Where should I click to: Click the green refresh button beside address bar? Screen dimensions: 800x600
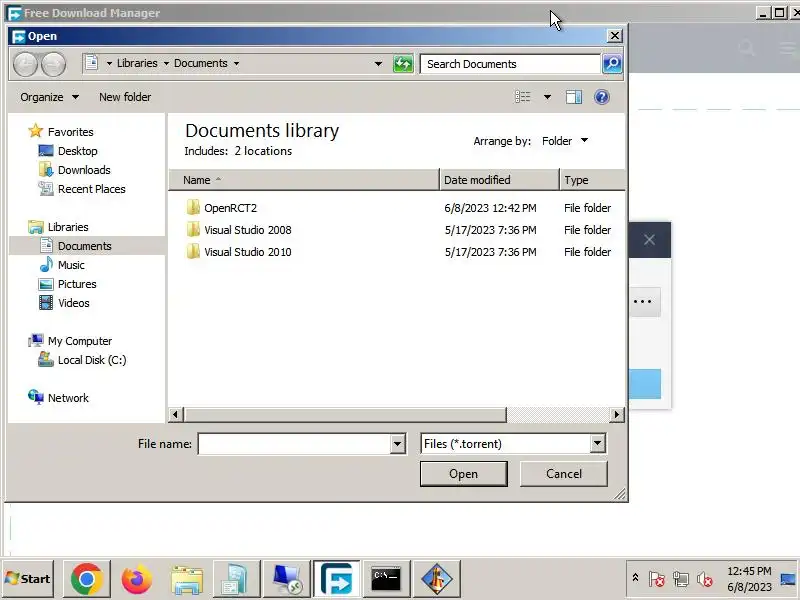coord(403,64)
